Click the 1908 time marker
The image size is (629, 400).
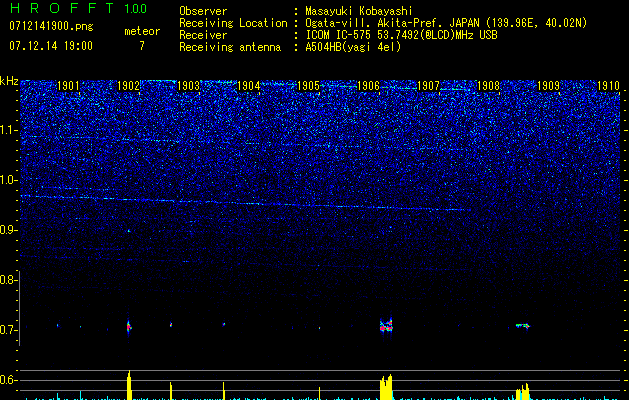[x=488, y=86]
